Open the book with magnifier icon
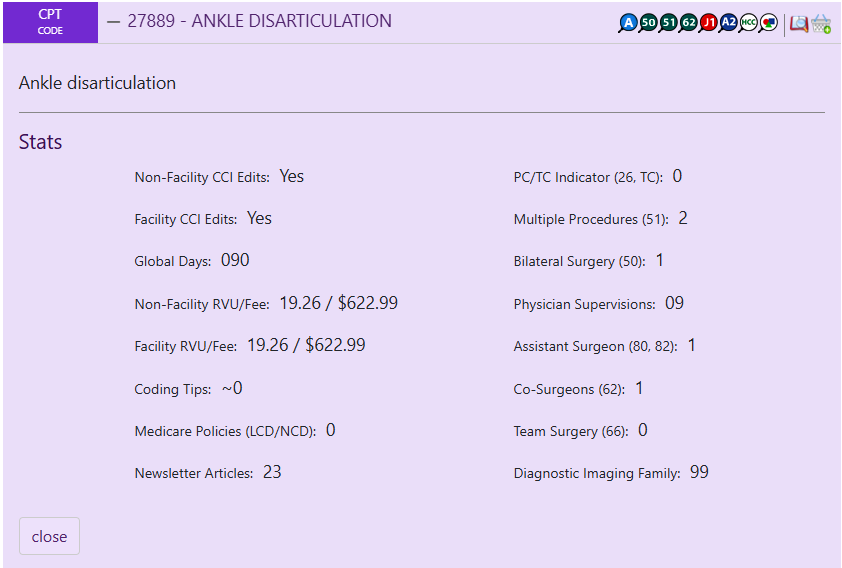The image size is (842, 568). [x=798, y=23]
